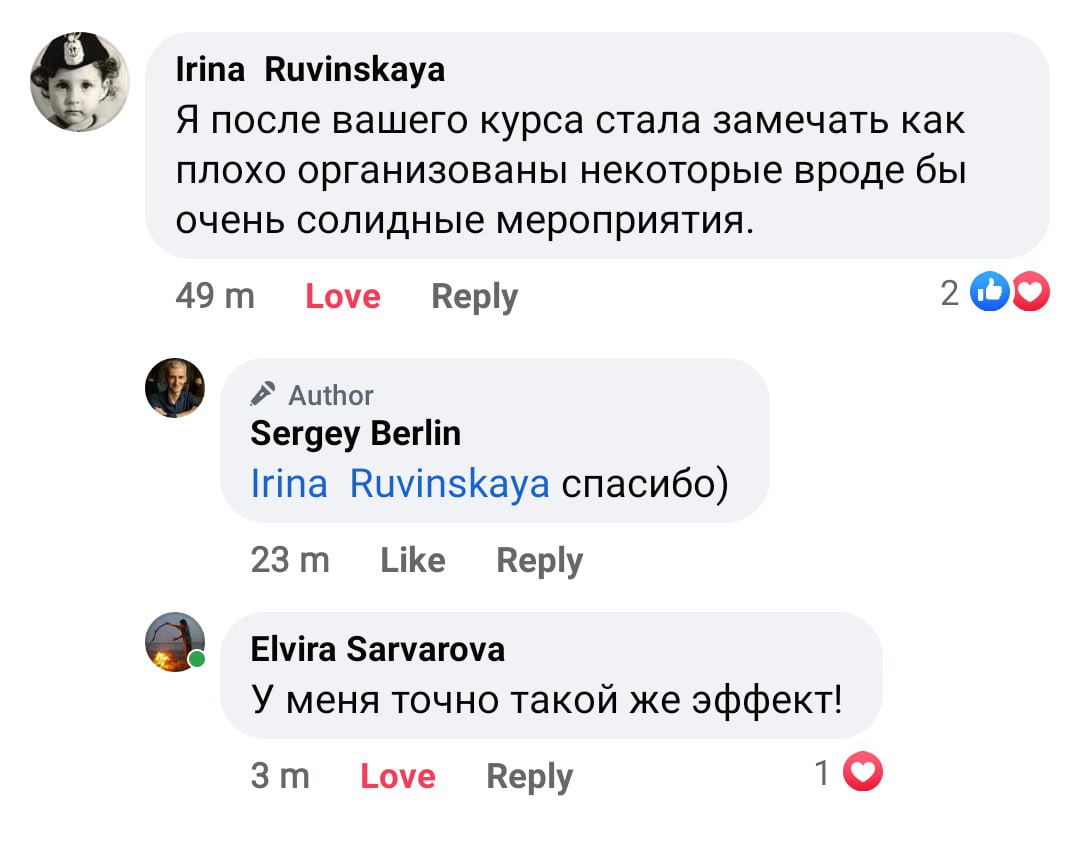Reply to Irina Ruvinskaya's comment
Viewport: 1080px width, 868px height.
pyautogui.click(x=474, y=297)
